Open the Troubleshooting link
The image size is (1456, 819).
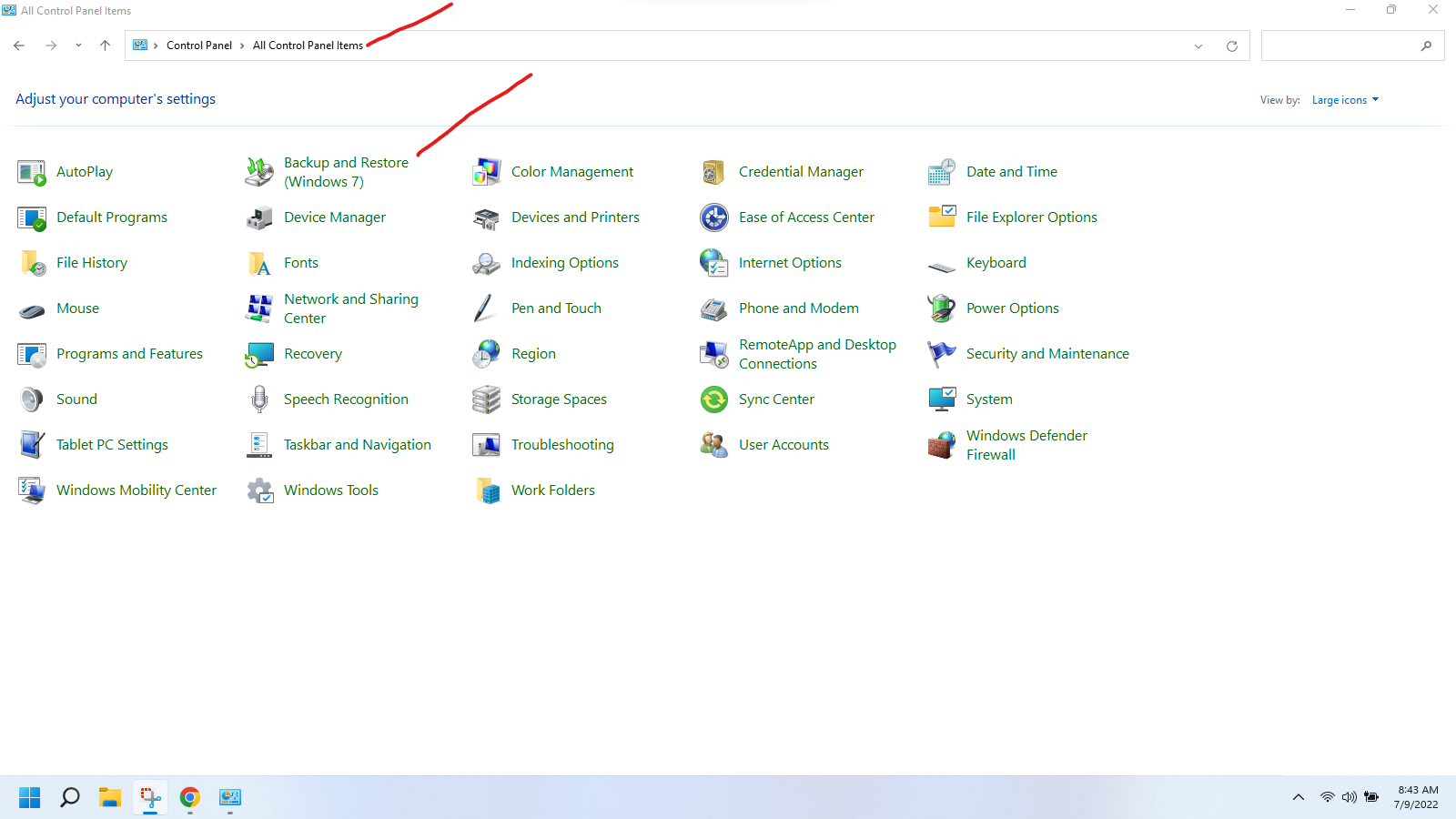click(562, 445)
